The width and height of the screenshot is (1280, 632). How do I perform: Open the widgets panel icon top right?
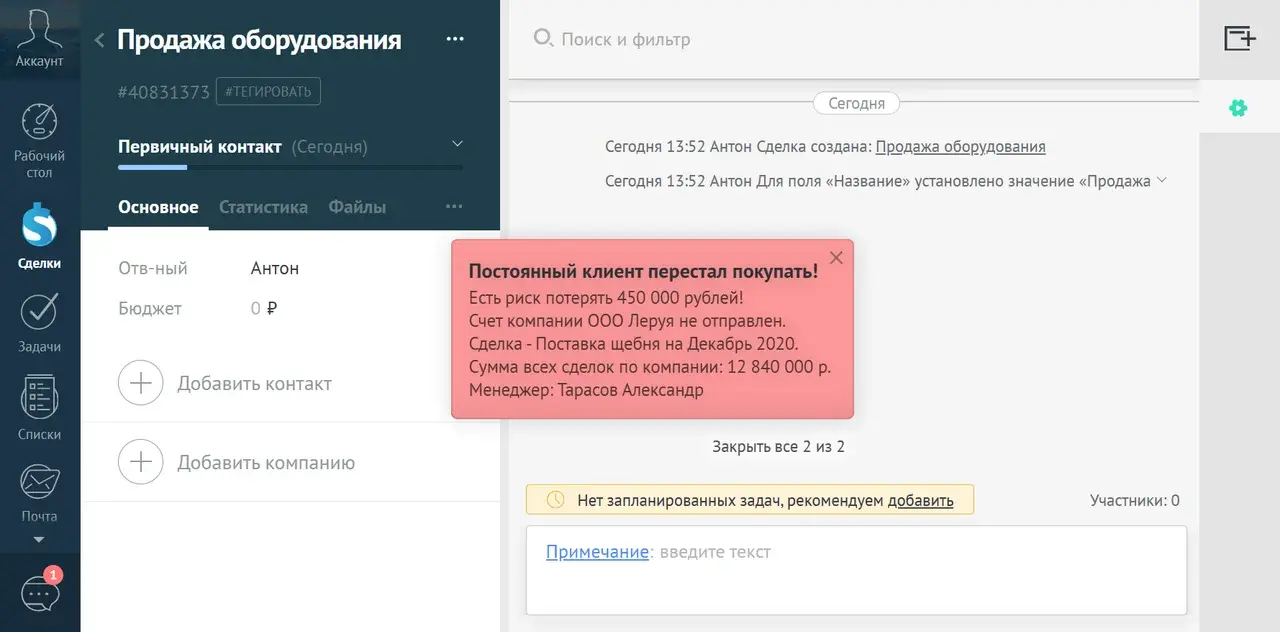click(1240, 38)
